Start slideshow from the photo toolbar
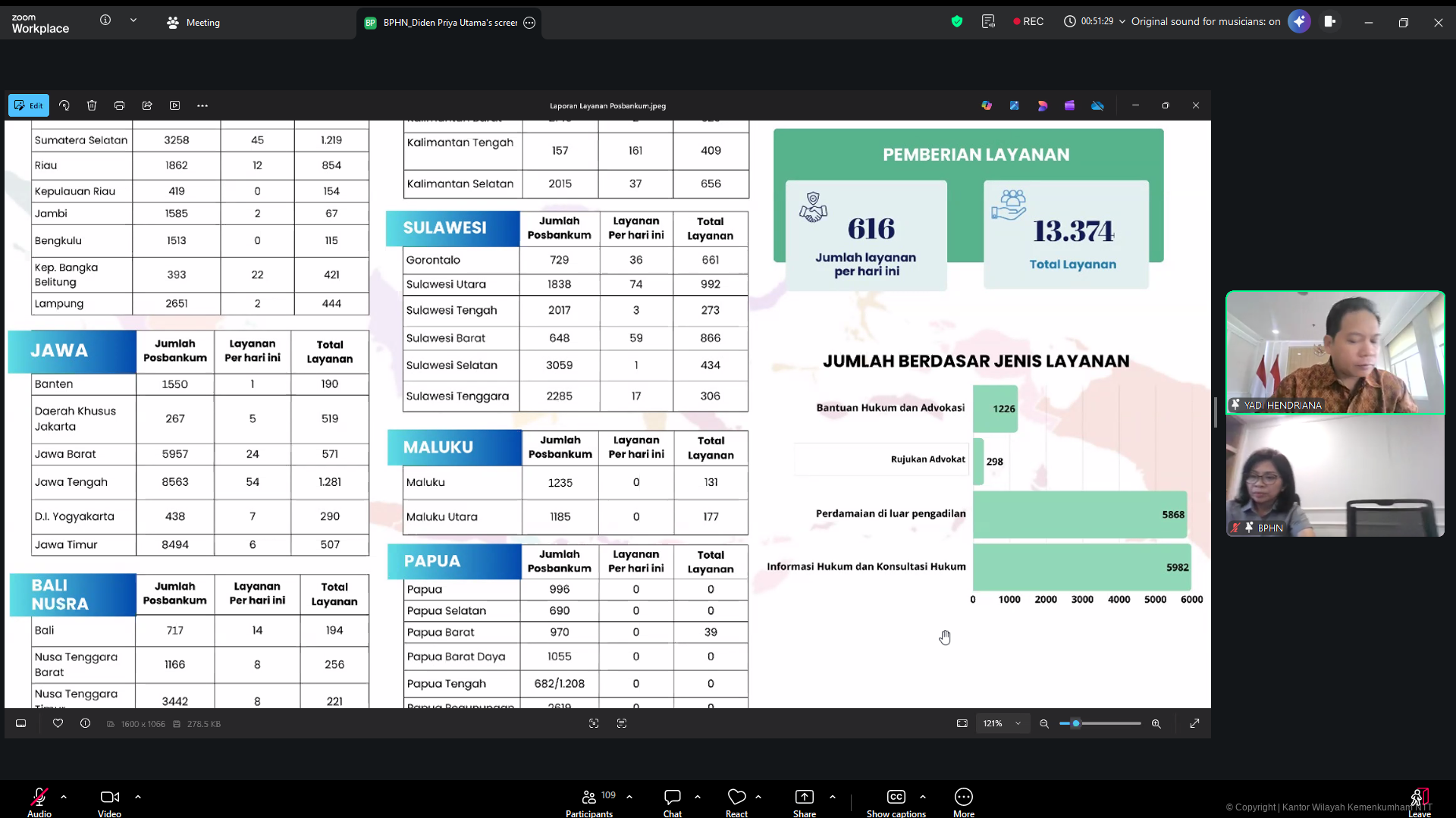This screenshot has width=1456, height=818. tap(175, 105)
